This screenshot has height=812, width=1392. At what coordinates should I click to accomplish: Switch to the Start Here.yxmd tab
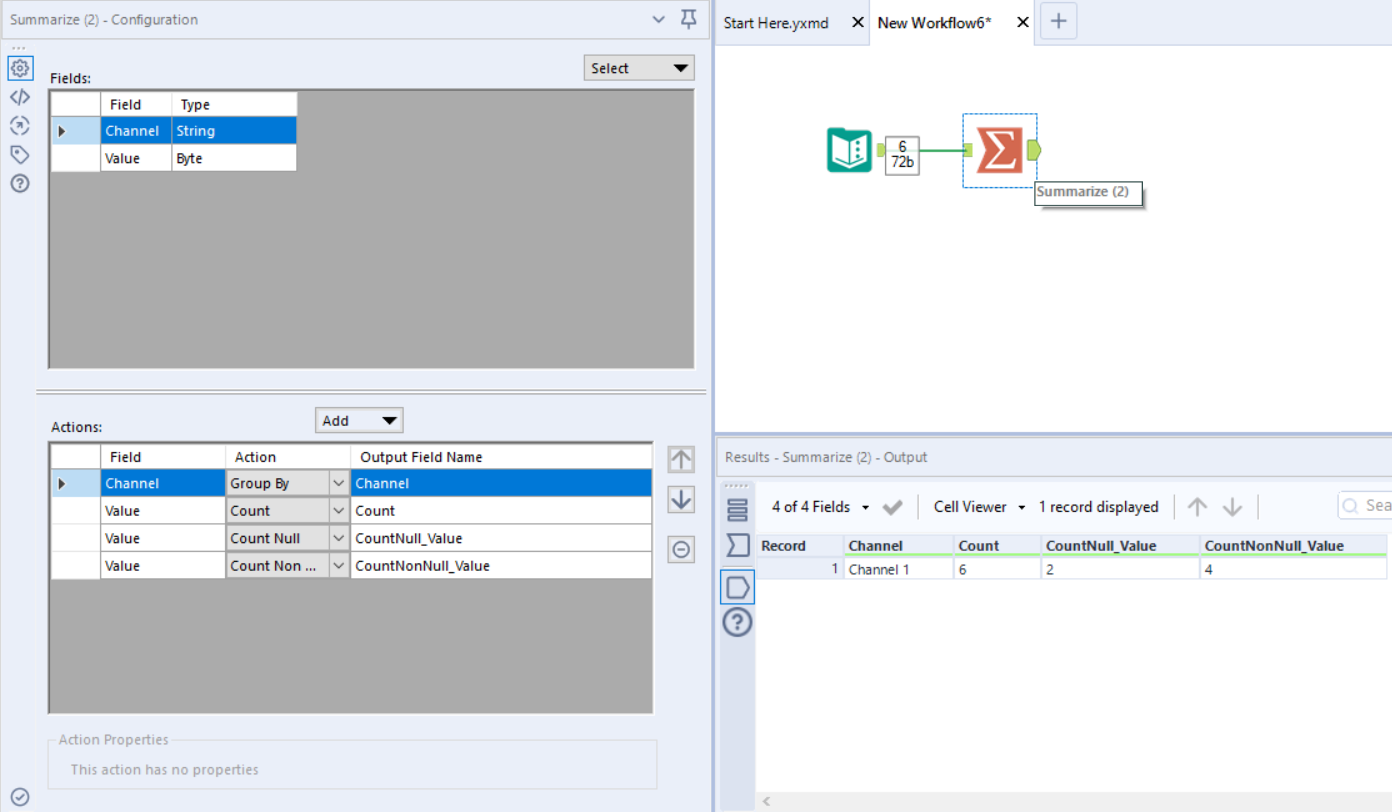coord(780,22)
